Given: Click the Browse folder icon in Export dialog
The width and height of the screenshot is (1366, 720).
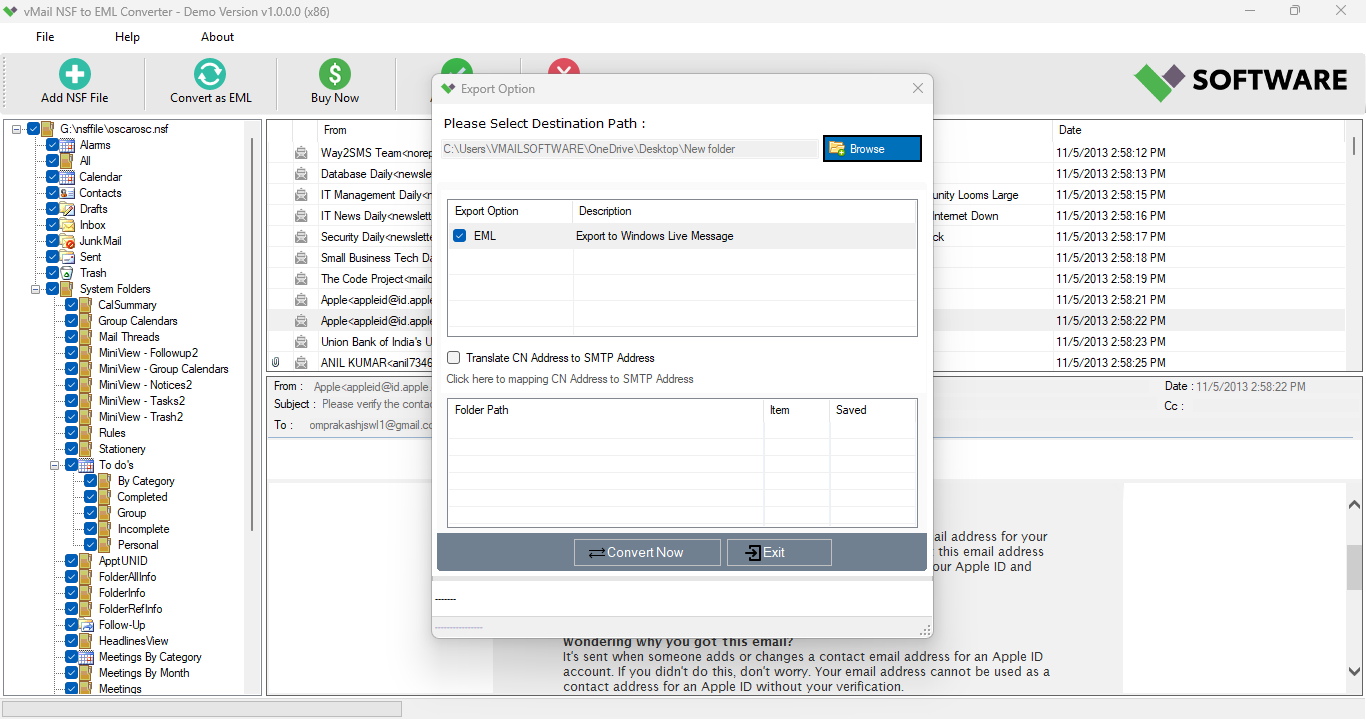Looking at the screenshot, I should coord(837,147).
